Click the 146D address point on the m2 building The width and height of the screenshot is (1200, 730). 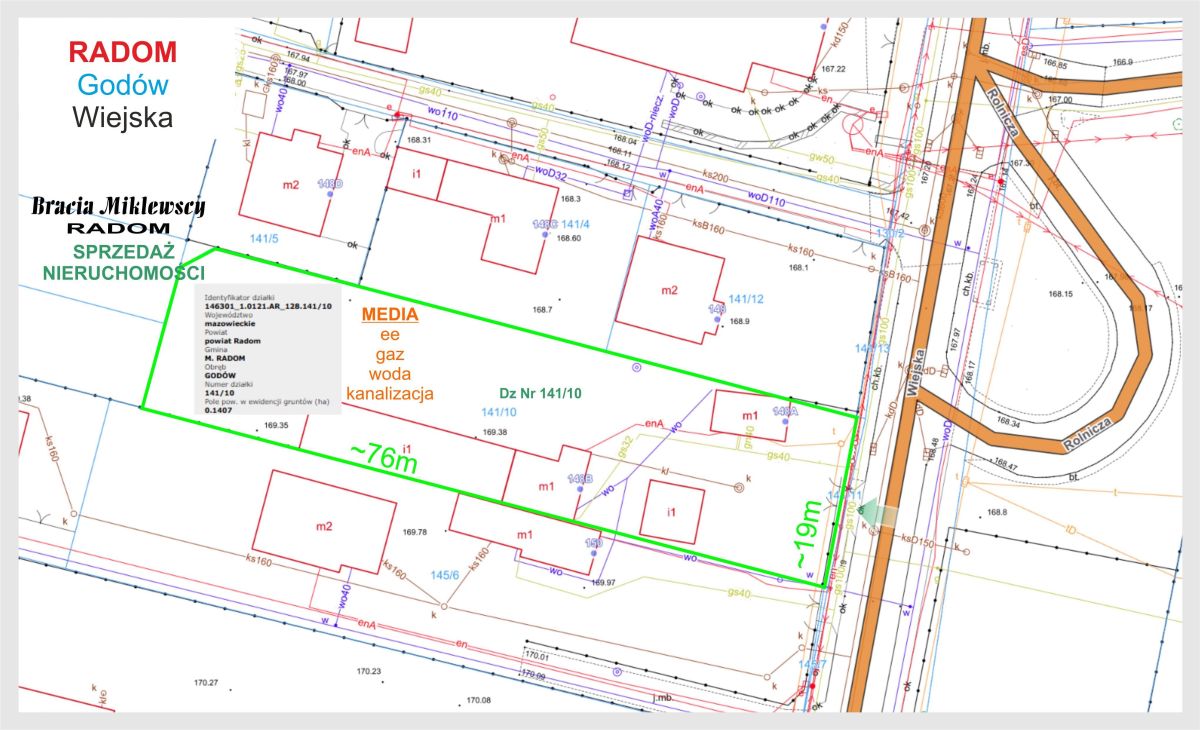pyautogui.click(x=328, y=195)
